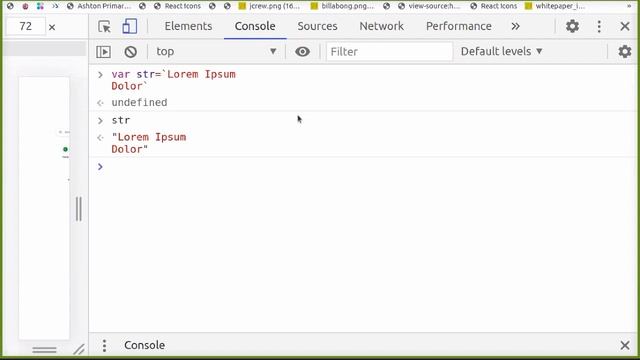Open the DevTools three-dot customize menu
Viewport: 640px width, 360px height.
click(x=599, y=27)
